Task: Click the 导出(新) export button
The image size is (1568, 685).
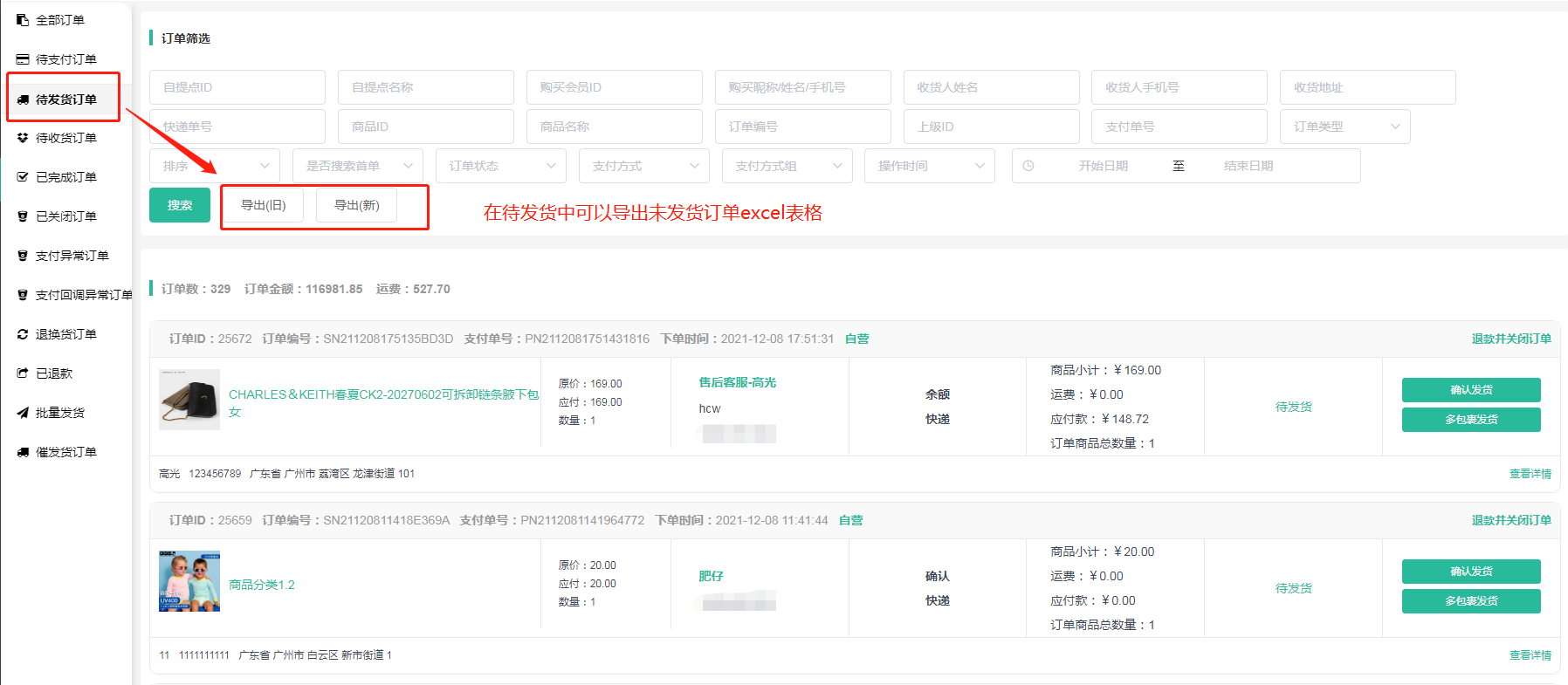Action: 356,205
